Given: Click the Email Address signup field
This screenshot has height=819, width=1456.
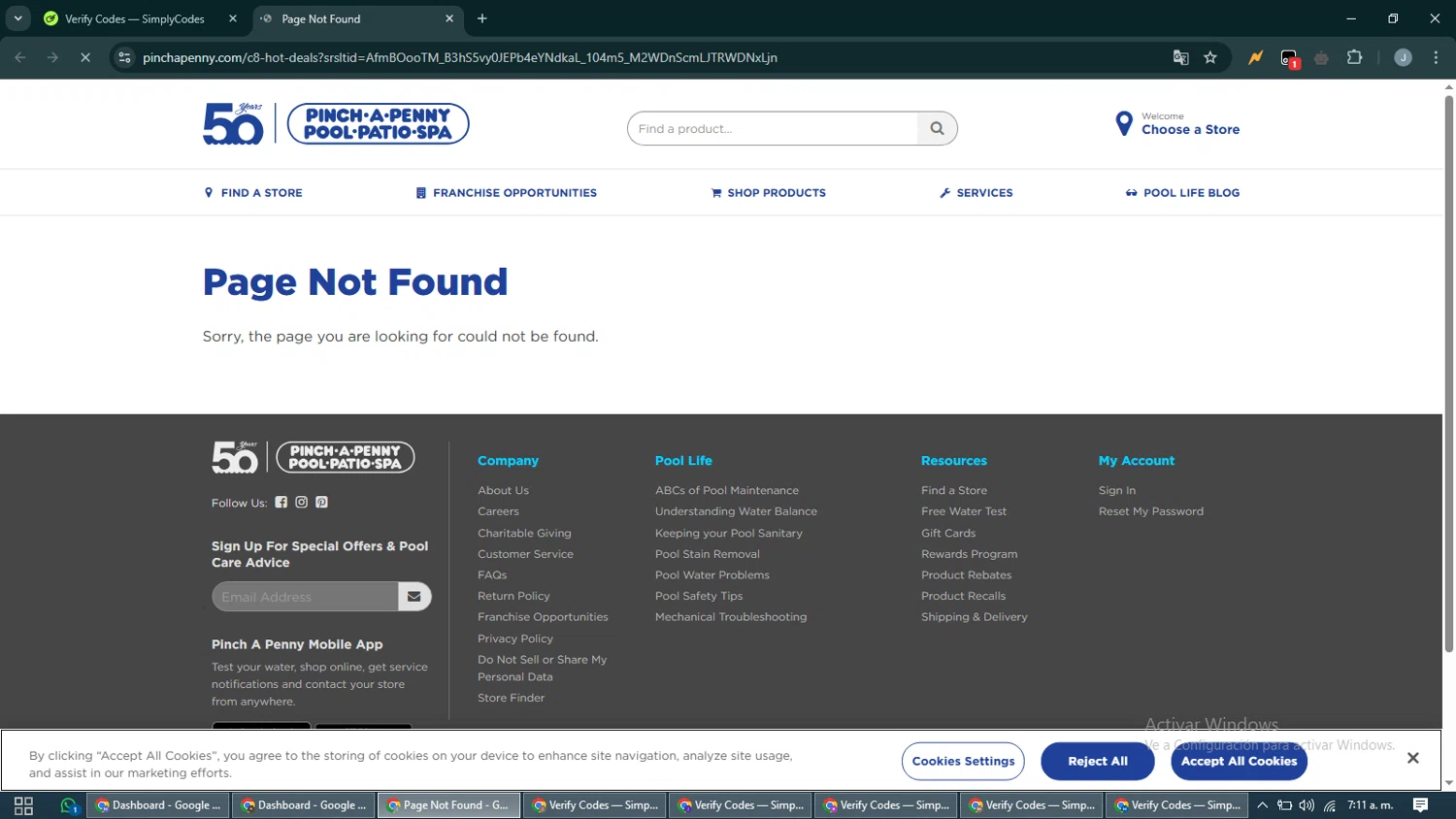Looking at the screenshot, I should [305, 597].
